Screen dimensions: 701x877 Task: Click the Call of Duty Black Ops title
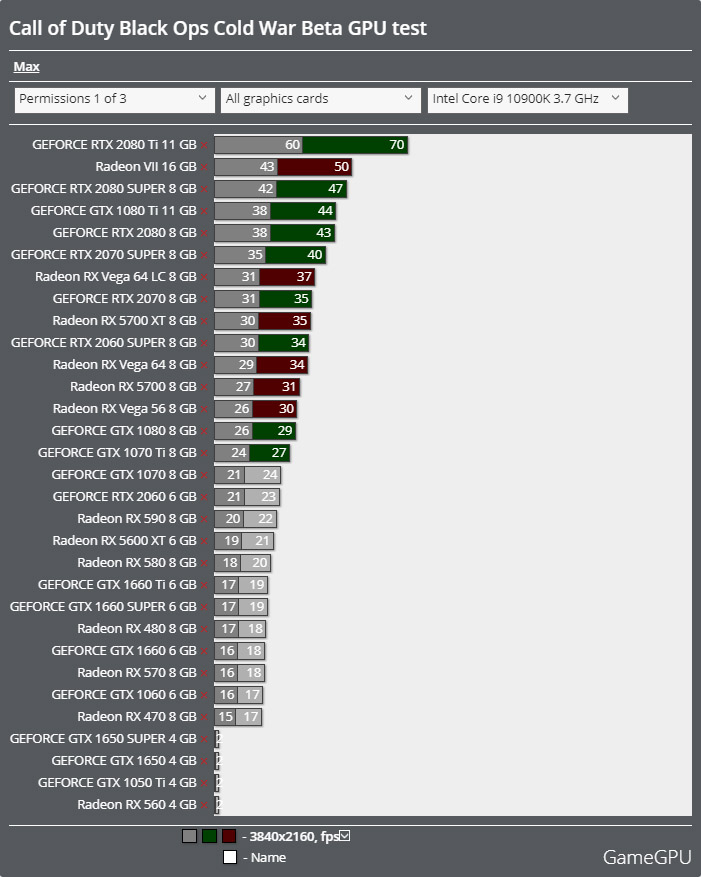point(218,28)
